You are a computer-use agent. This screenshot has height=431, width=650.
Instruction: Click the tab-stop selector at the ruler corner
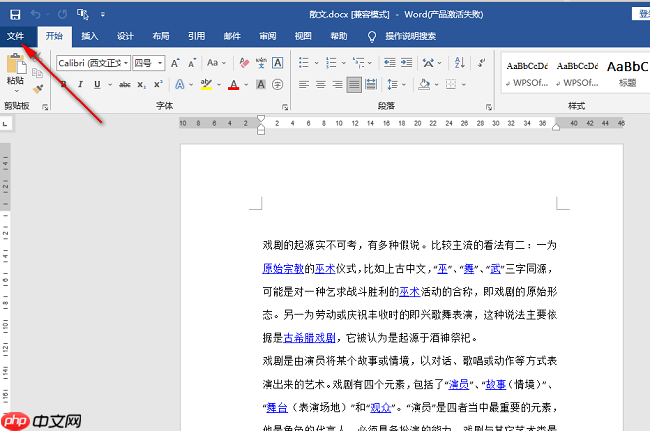[5, 123]
